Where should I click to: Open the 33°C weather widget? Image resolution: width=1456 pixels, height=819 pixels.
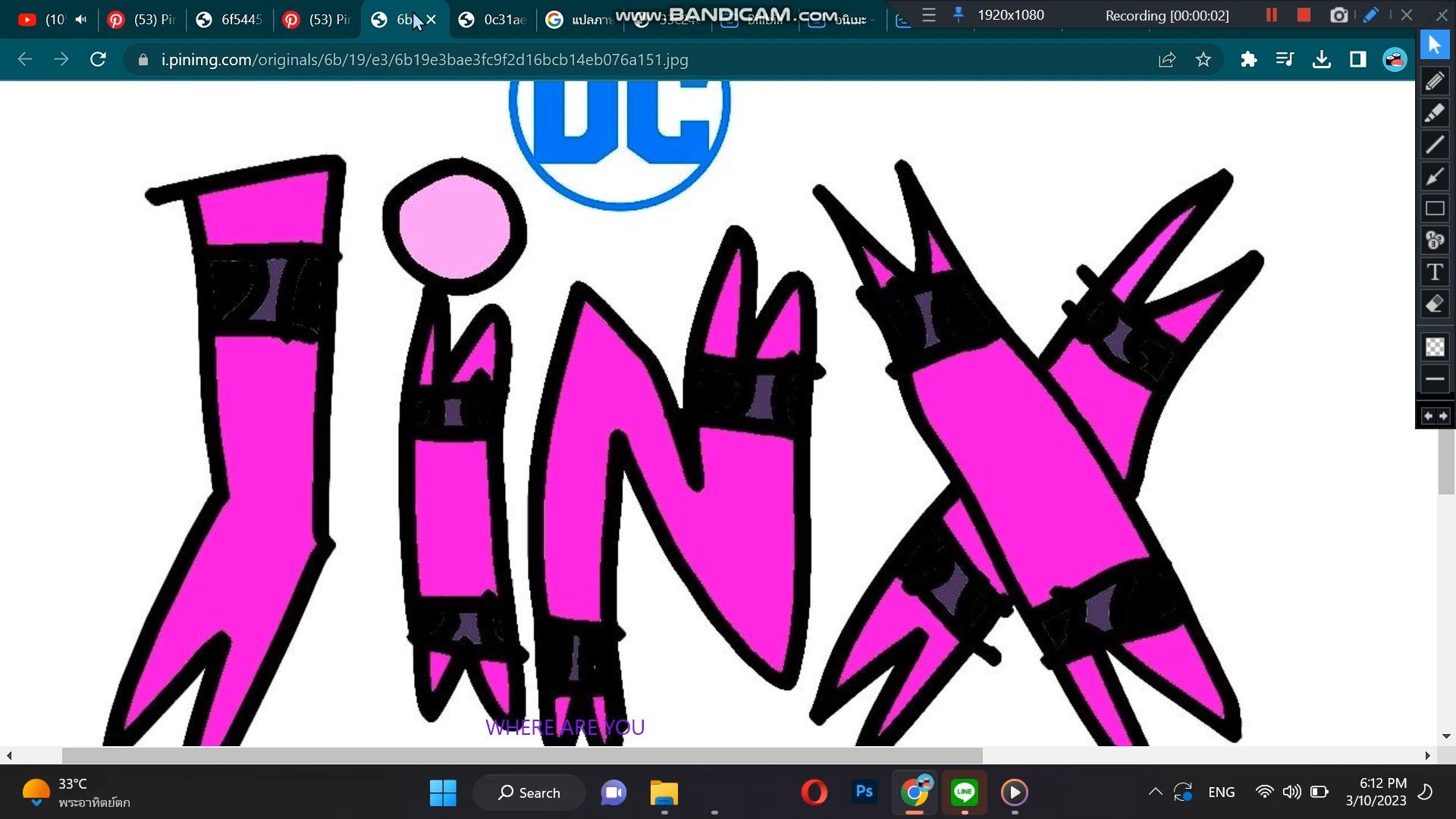pos(76,792)
